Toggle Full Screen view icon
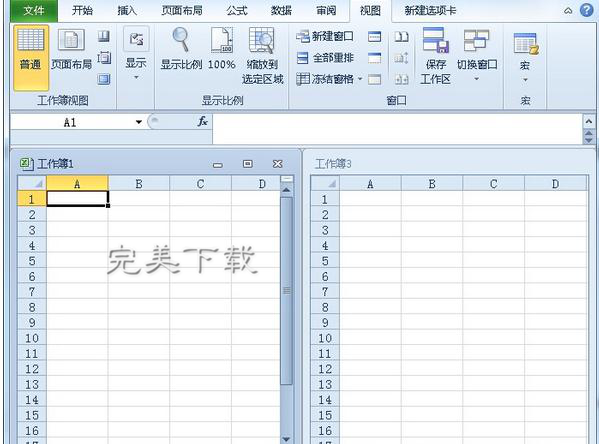This screenshot has width=599, height=444. (104, 79)
